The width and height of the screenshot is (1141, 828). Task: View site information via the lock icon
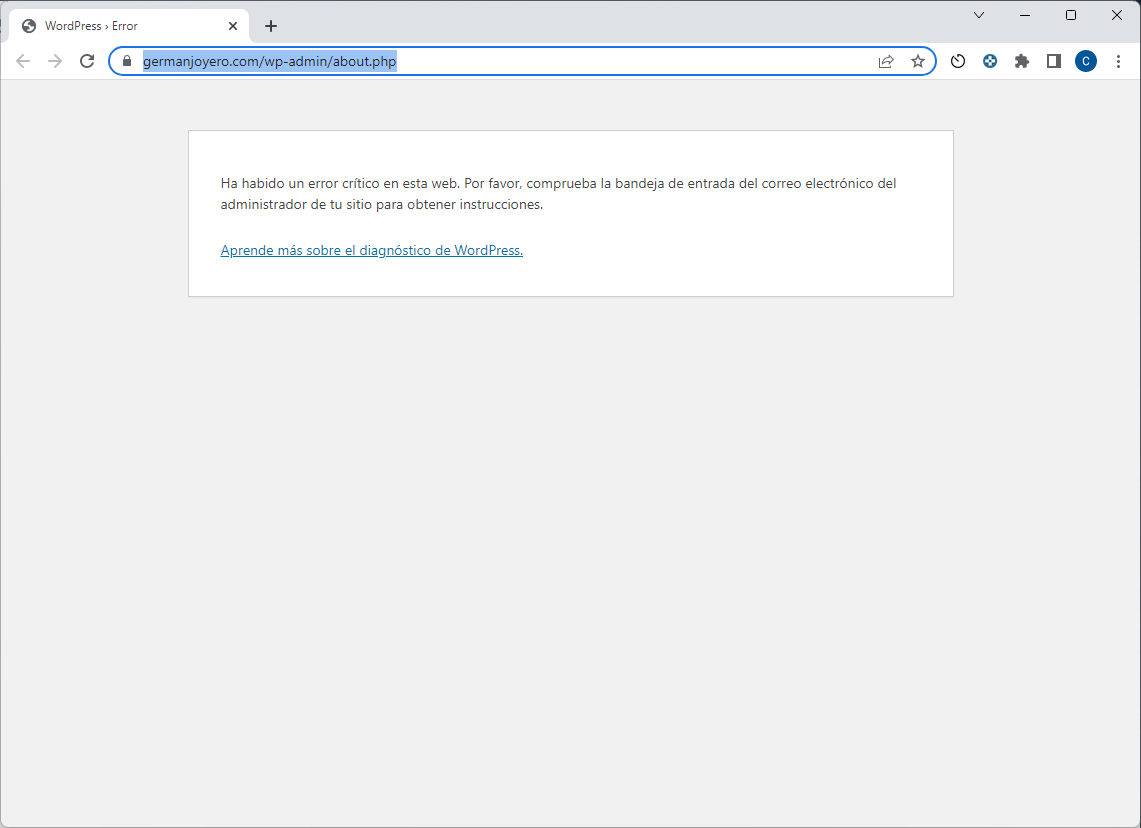click(127, 61)
